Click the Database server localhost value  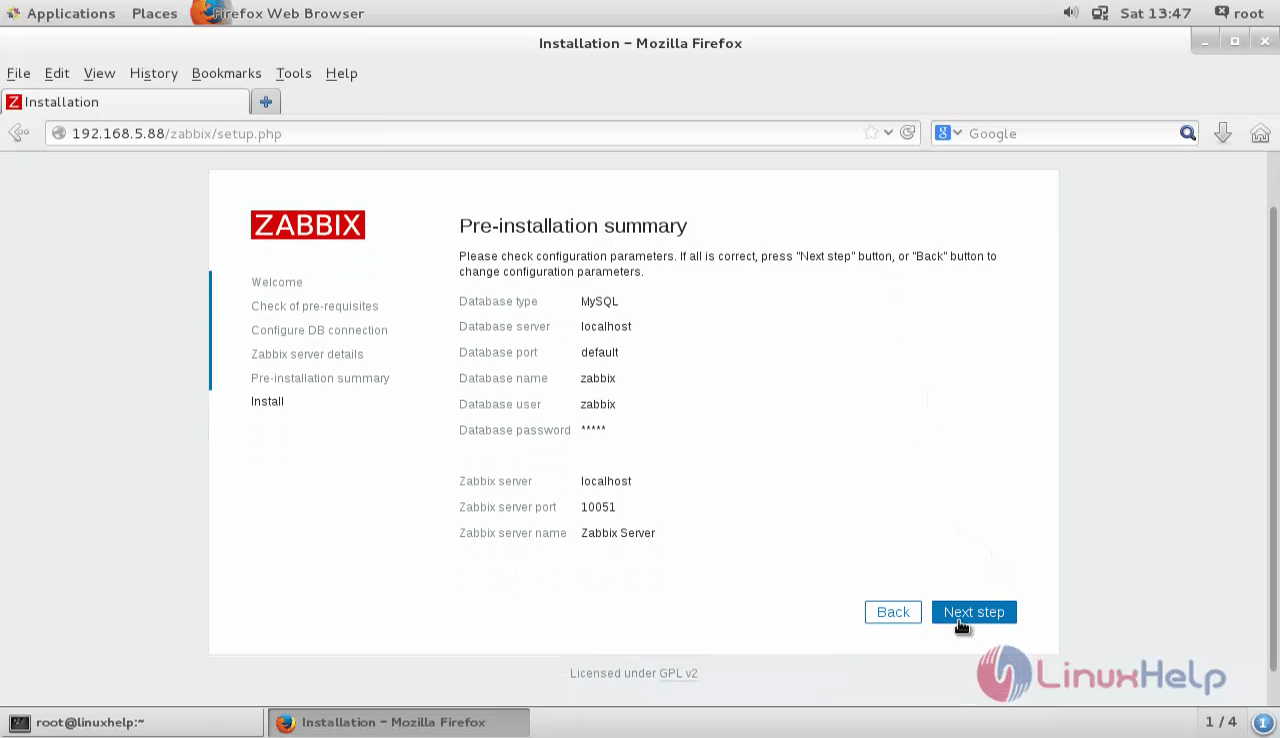[x=606, y=327]
